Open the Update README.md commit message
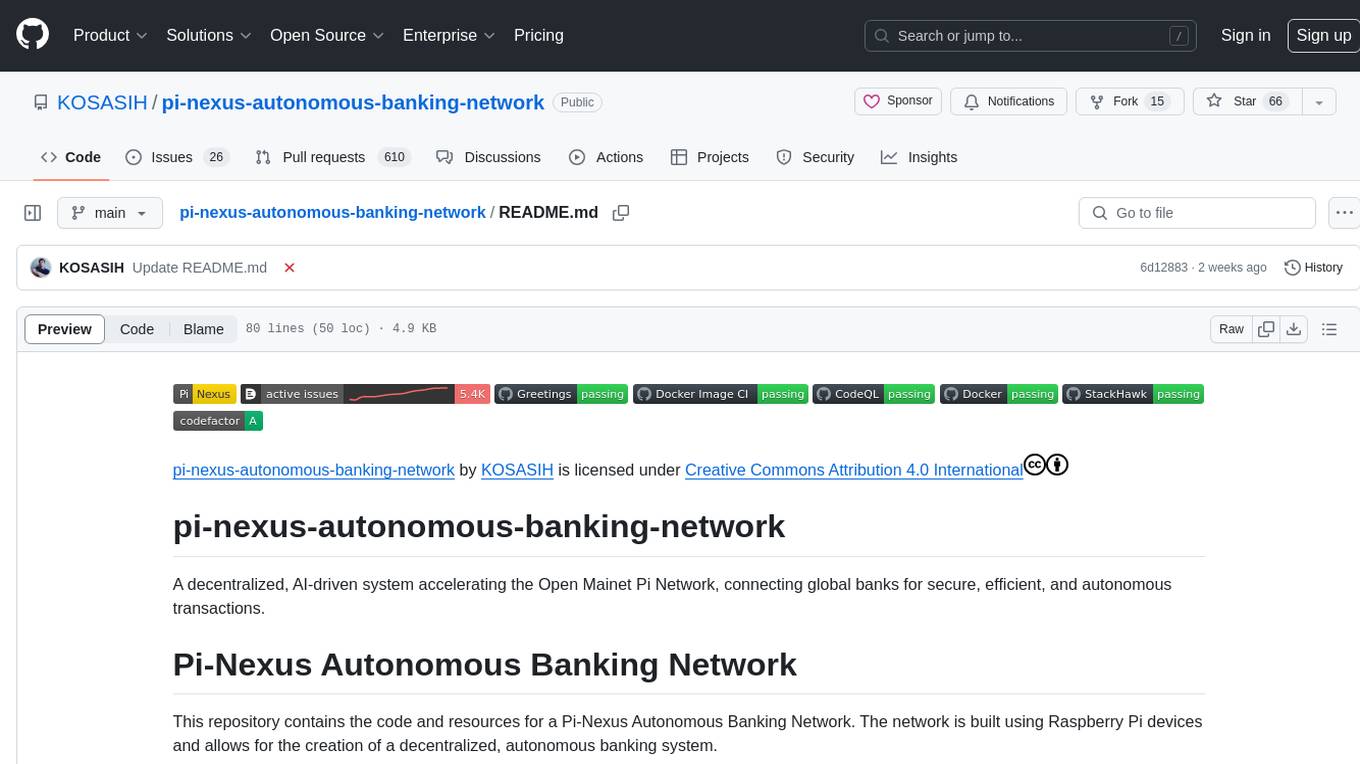 [x=199, y=267]
